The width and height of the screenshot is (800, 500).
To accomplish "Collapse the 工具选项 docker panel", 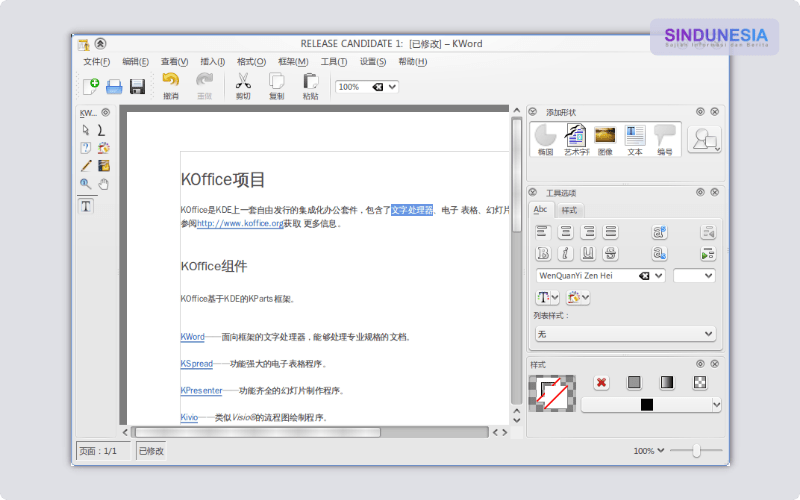I will [533, 192].
